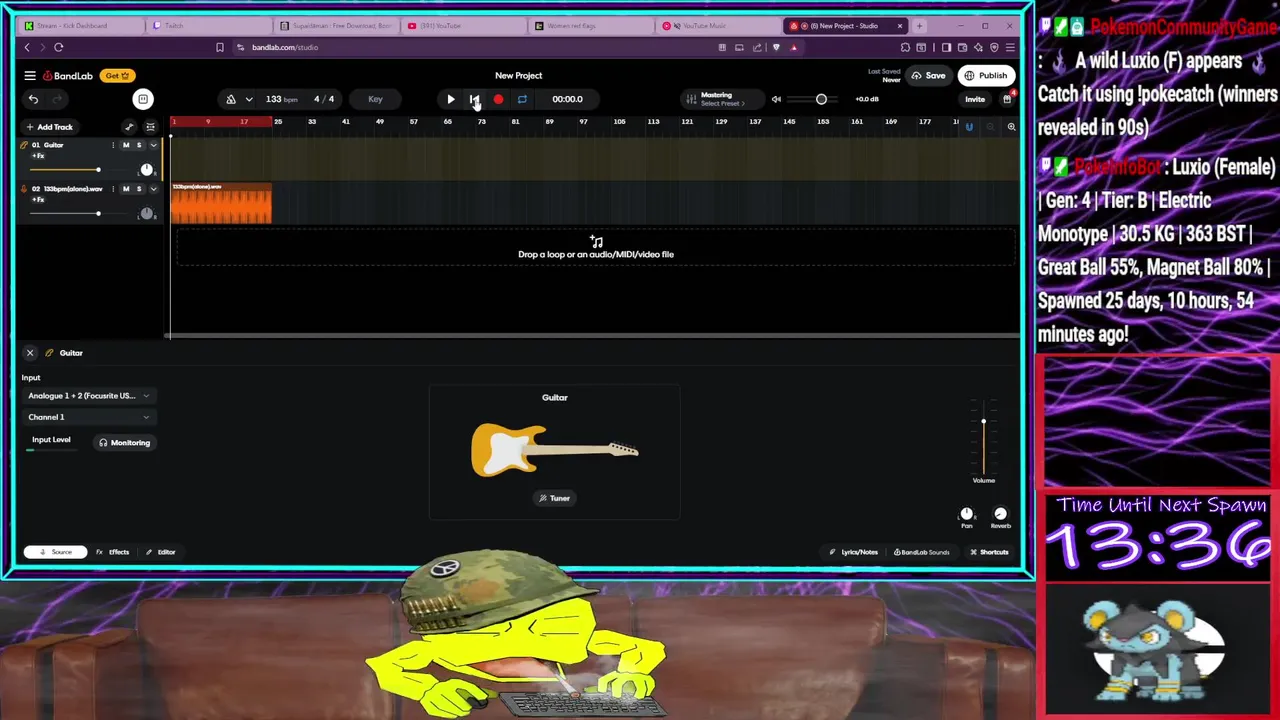Viewport: 1280px width, 720px height.
Task: Switch to the Editor tab
Action: (160, 552)
